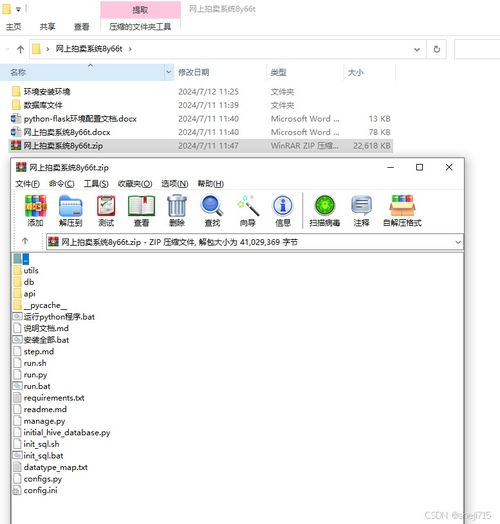500x524 pixels.
Task: Open the Find (查找) magnifier icon
Action: [x=212, y=211]
